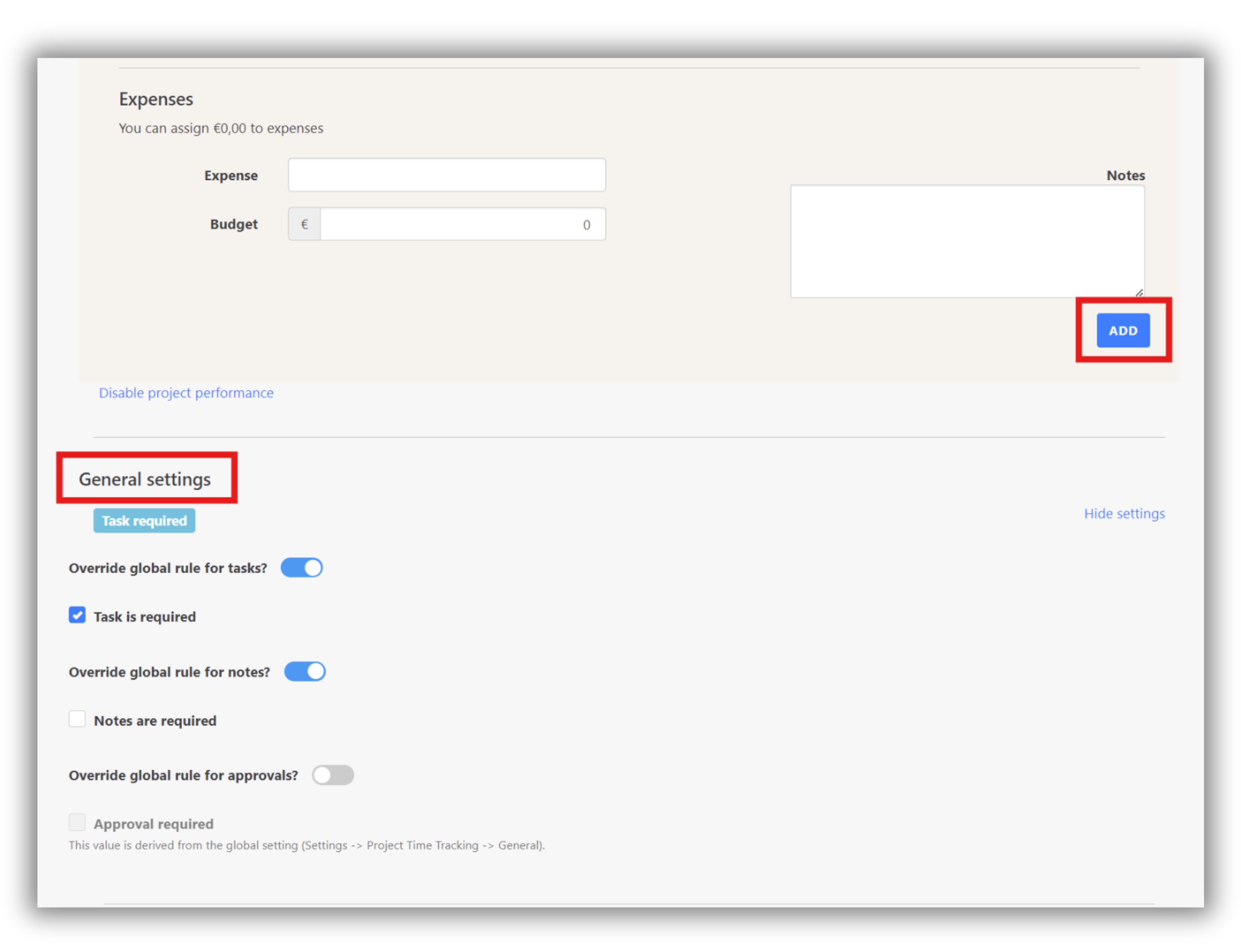
Task: Uncheck the 'Task is required' checkbox
Action: click(77, 615)
